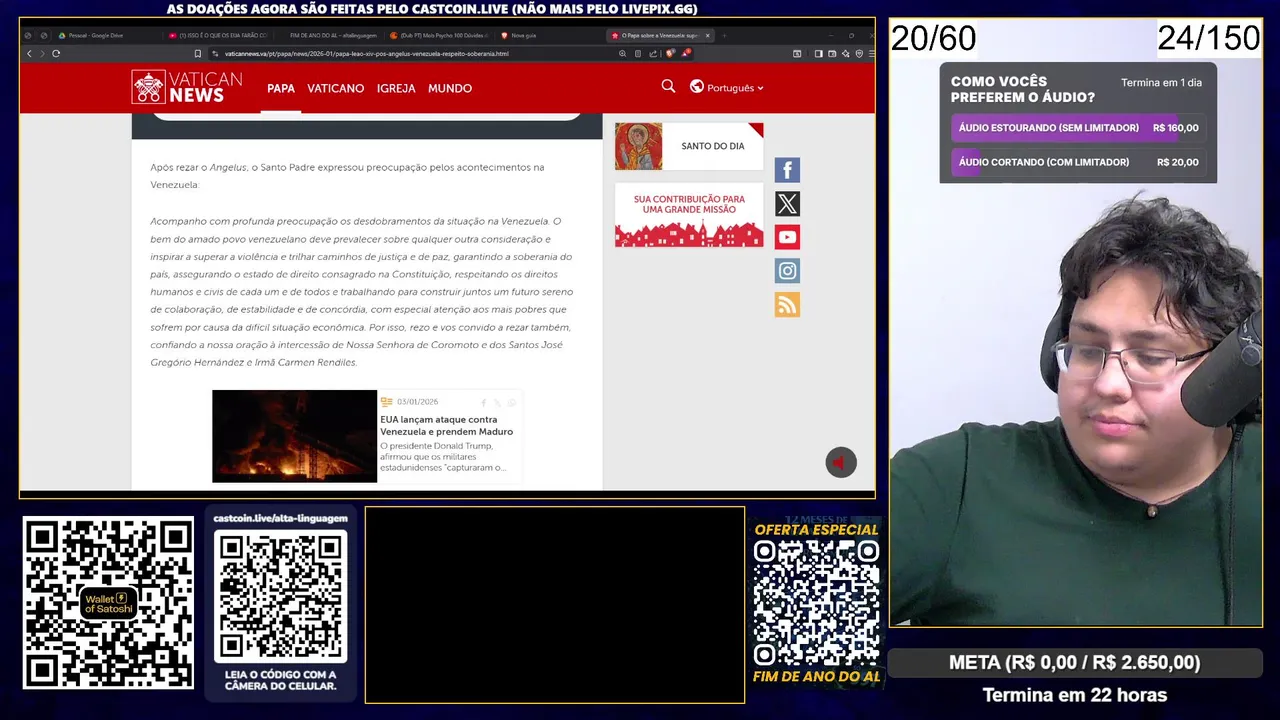Image resolution: width=1280 pixels, height=720 pixels.
Task: Click the 24/150 counter
Action: pyautogui.click(x=1209, y=38)
